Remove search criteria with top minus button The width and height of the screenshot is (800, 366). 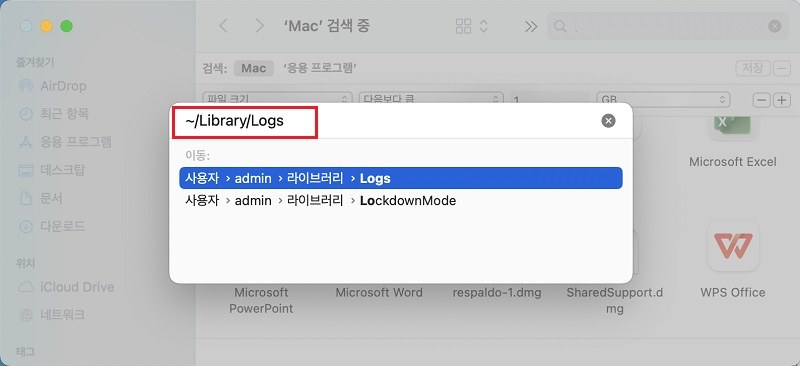(x=782, y=68)
